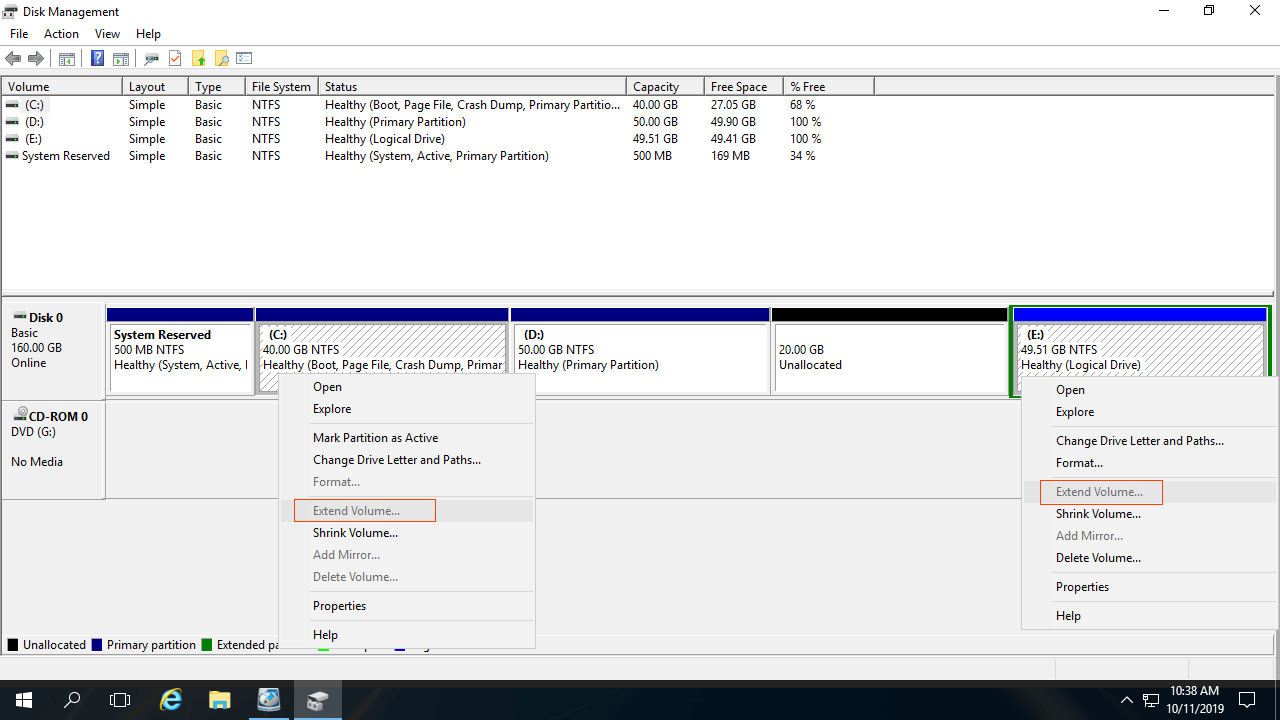Viewport: 1280px width, 720px height.
Task: Click Change Drive Letter and Paths for C:
Action: pyautogui.click(x=396, y=460)
